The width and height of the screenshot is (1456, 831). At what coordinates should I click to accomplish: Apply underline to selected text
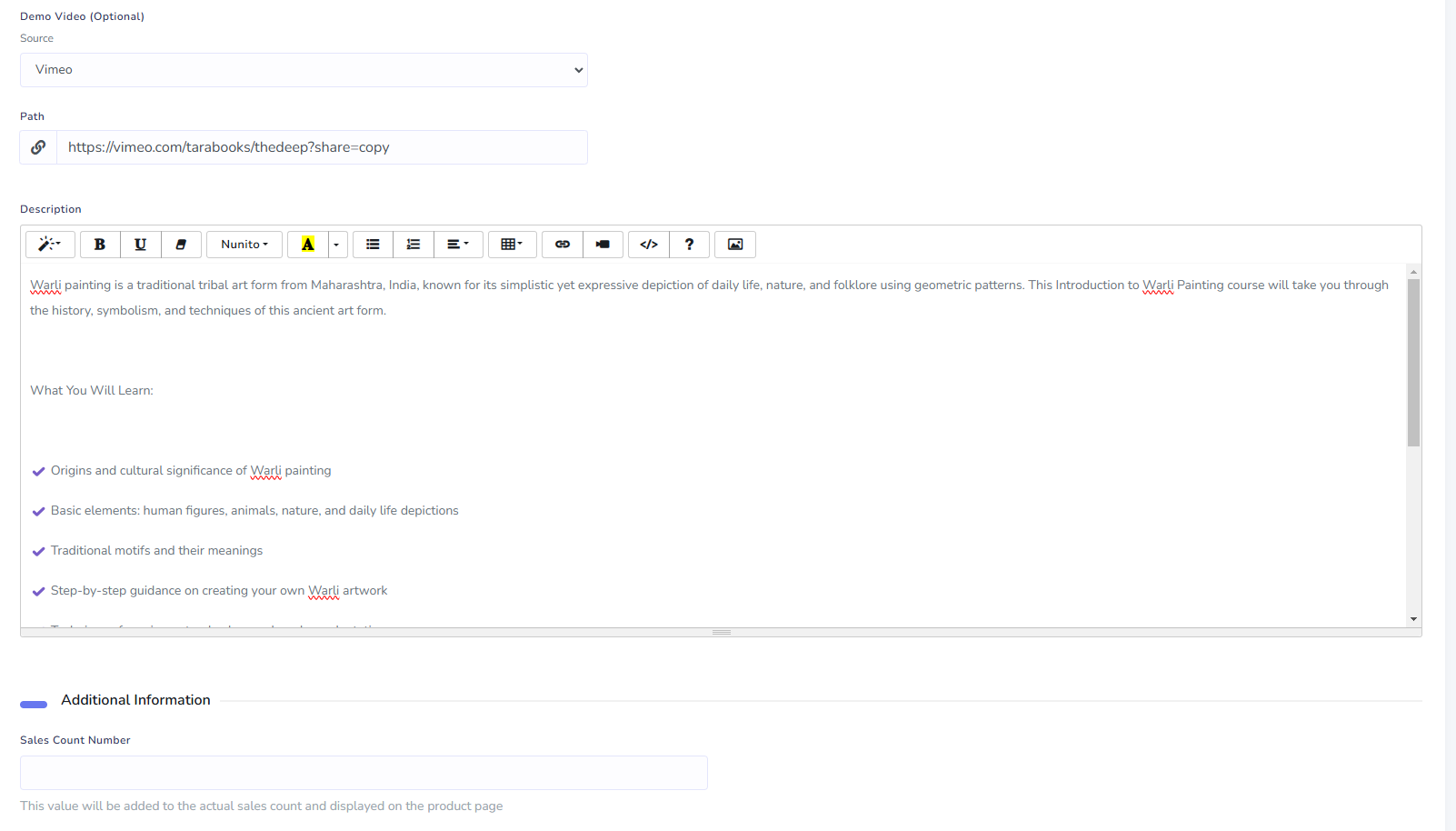141,244
